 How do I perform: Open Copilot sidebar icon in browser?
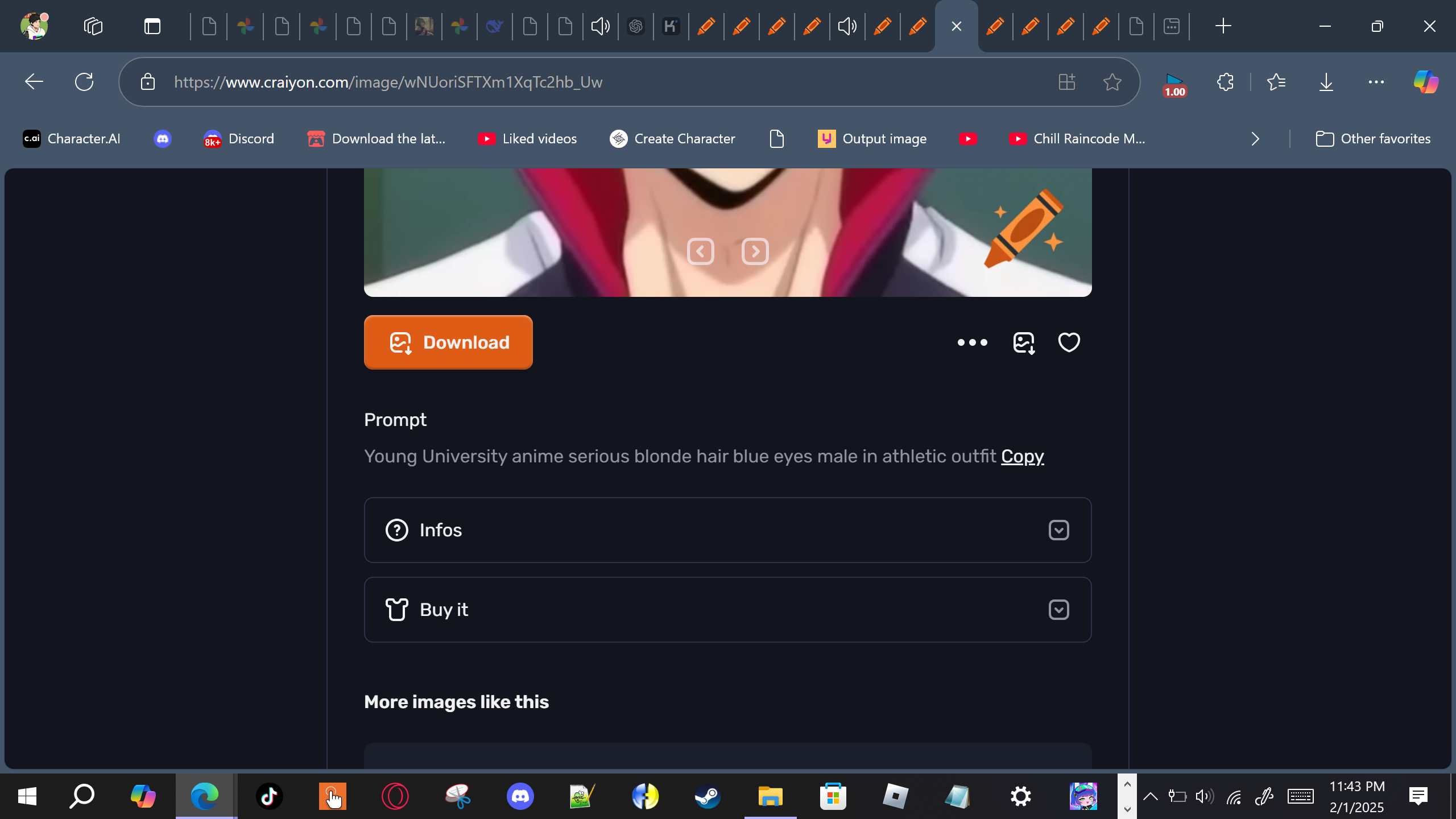click(1426, 82)
